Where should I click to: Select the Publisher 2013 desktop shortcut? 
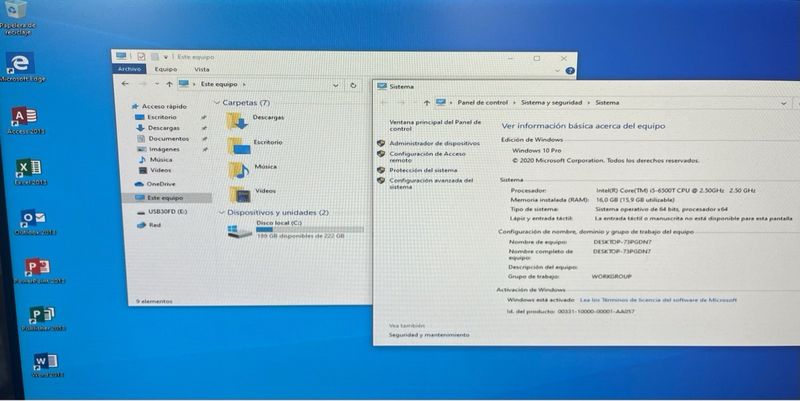[x=43, y=318]
